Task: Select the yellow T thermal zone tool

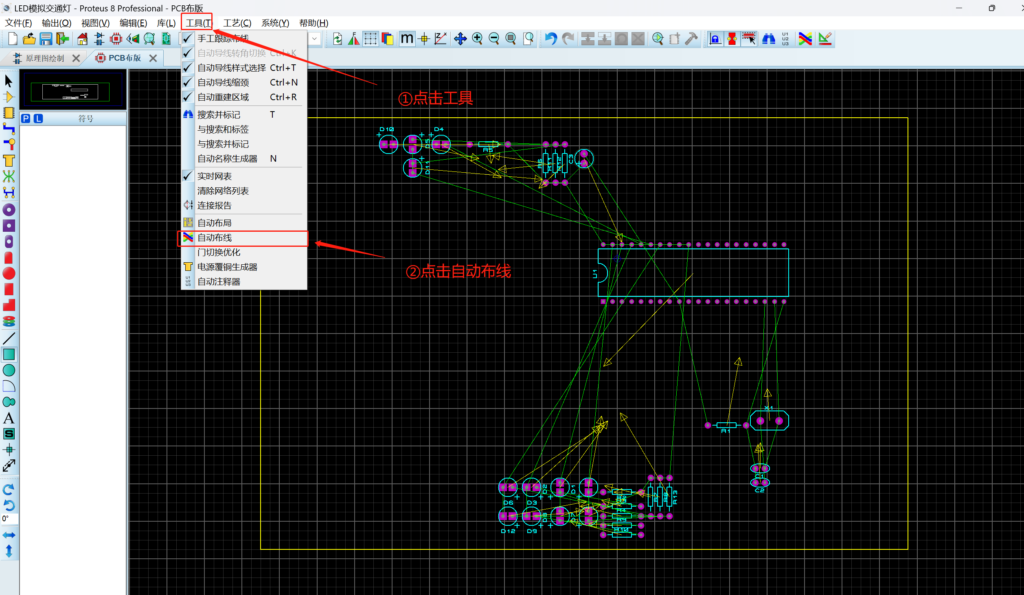Action: click(x=9, y=161)
